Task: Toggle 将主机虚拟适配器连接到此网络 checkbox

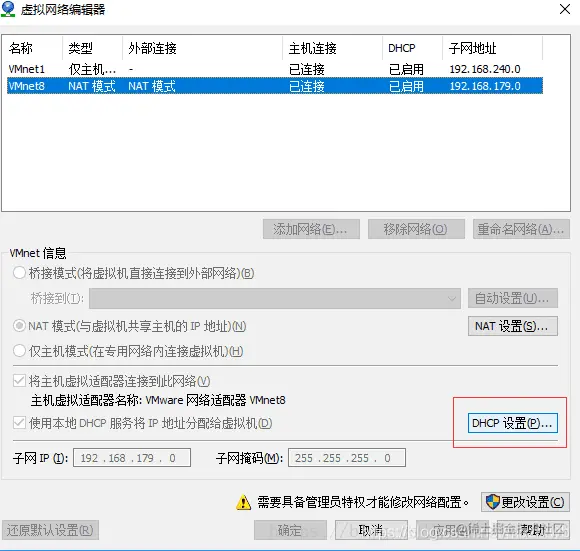Action: [x=19, y=381]
